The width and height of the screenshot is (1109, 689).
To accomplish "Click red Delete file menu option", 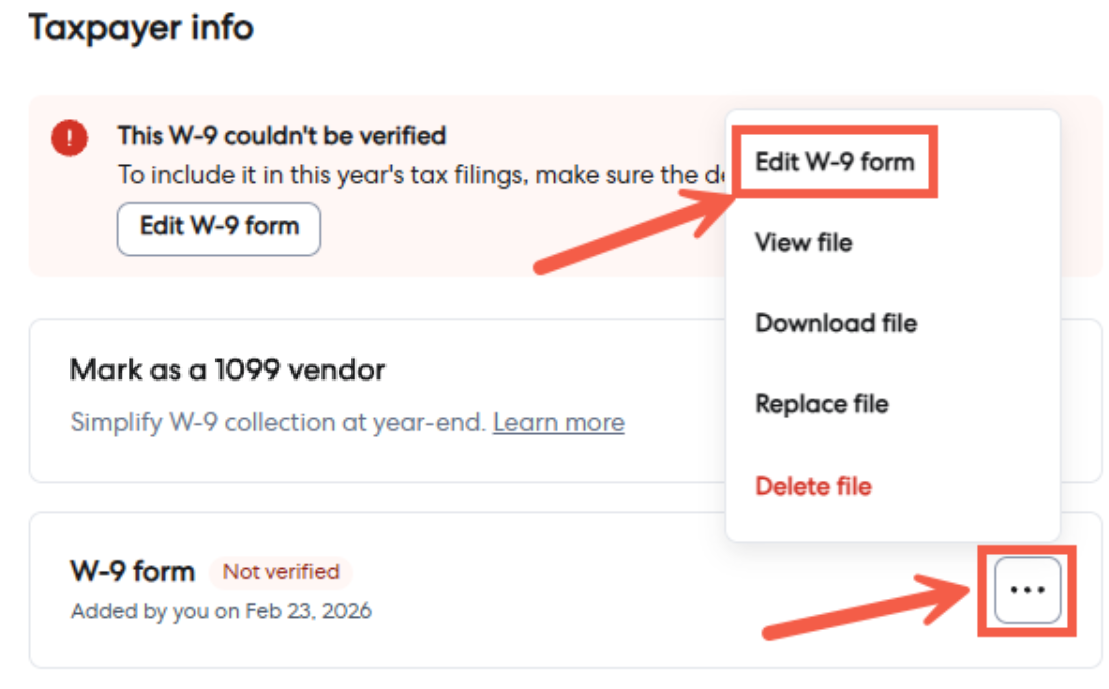I will tap(813, 487).
